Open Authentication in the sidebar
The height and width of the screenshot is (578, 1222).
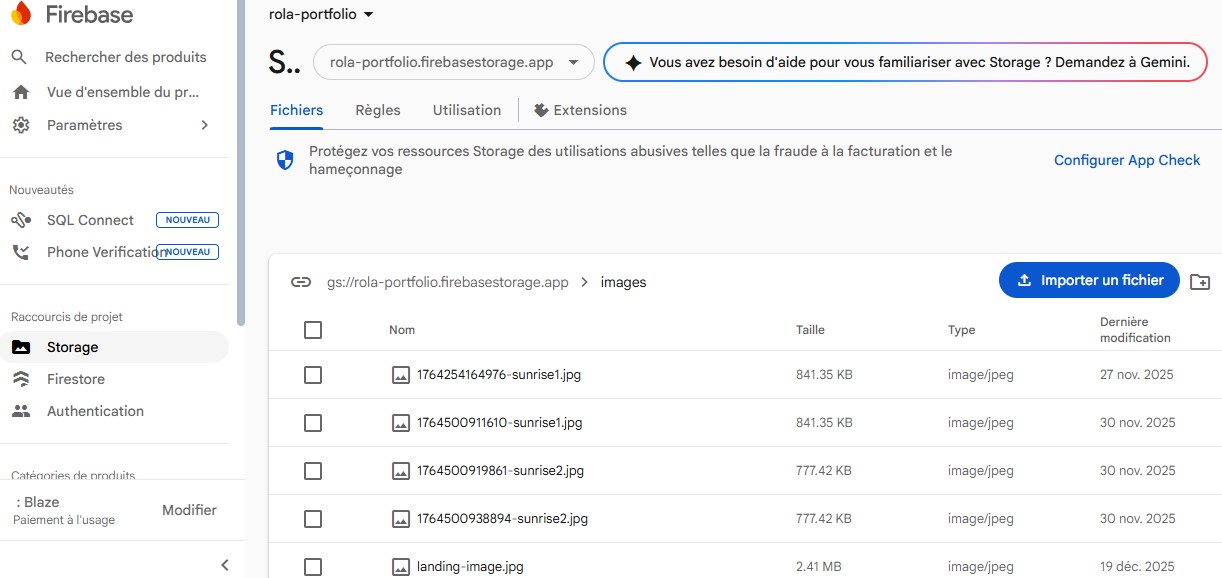pos(114,411)
